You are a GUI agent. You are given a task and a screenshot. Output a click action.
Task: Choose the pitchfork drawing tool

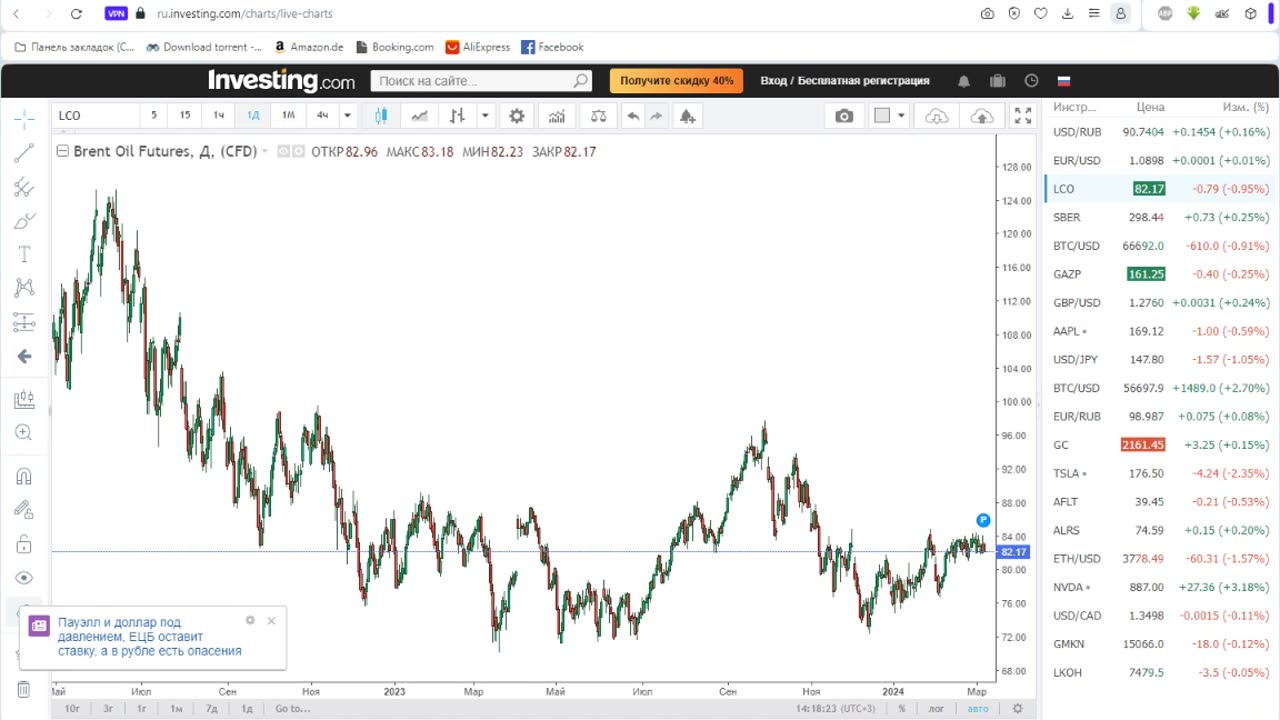24,187
